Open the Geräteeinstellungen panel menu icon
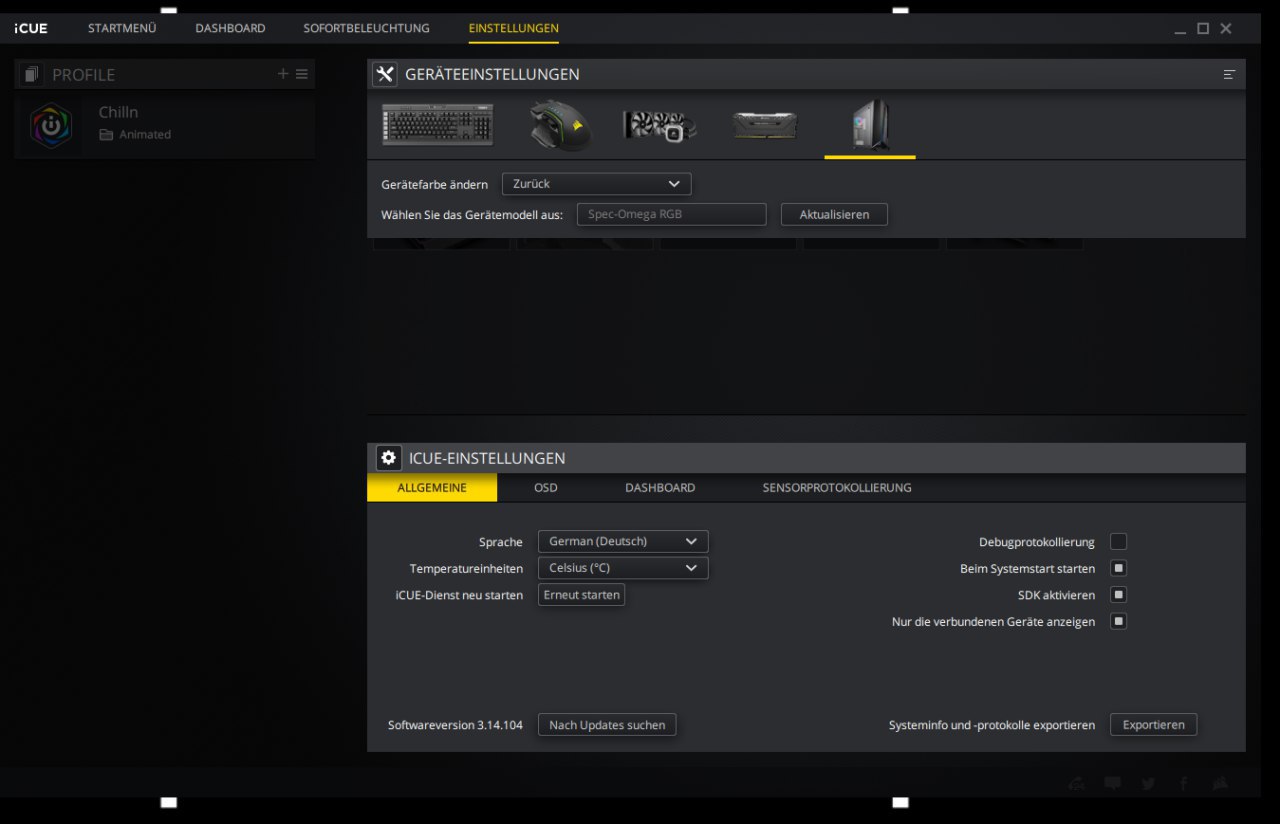 click(1230, 74)
